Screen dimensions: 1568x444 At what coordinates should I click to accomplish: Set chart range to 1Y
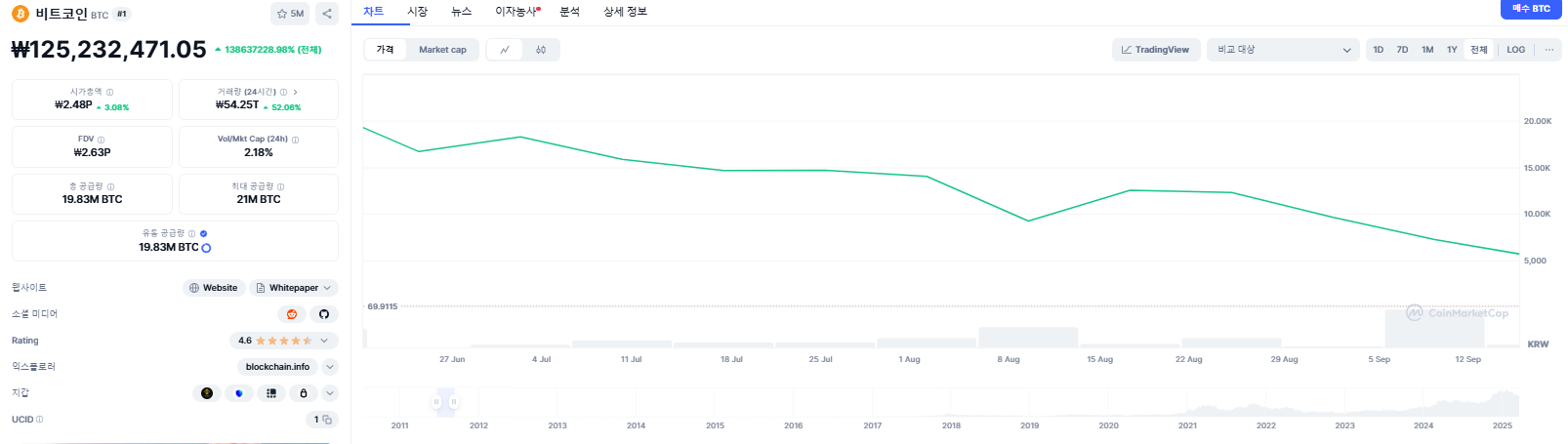[1452, 50]
